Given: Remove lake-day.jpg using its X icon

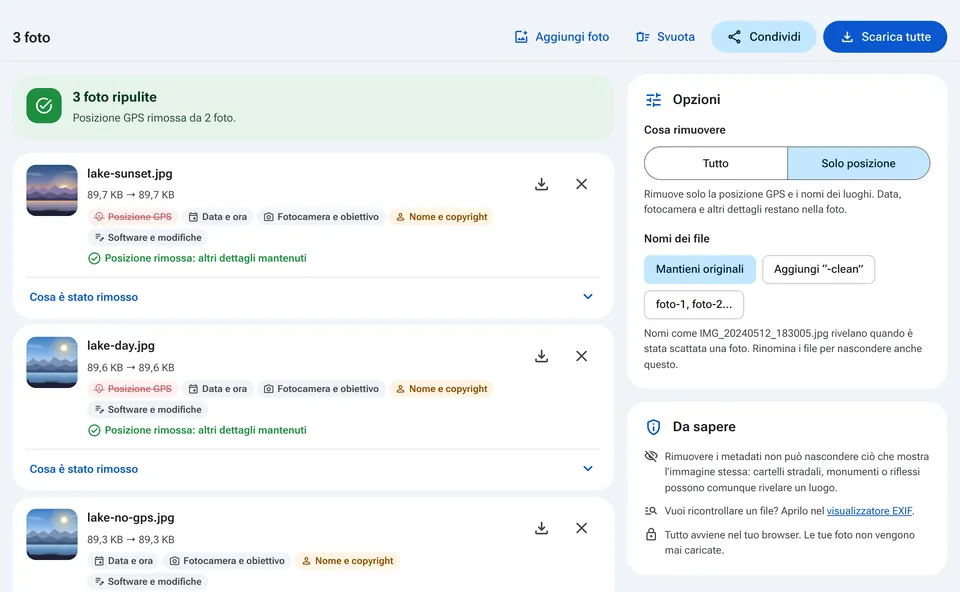Looking at the screenshot, I should click(582, 356).
